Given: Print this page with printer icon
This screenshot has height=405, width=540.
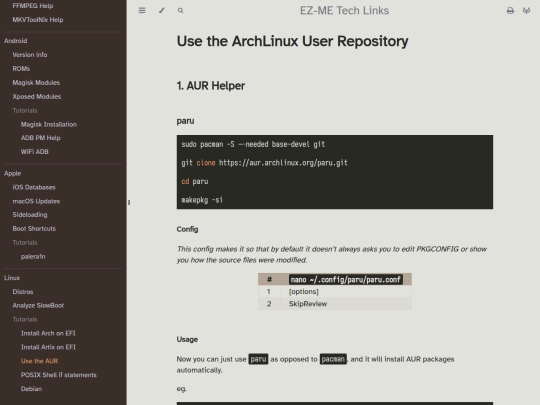Looking at the screenshot, I should 510,11.
